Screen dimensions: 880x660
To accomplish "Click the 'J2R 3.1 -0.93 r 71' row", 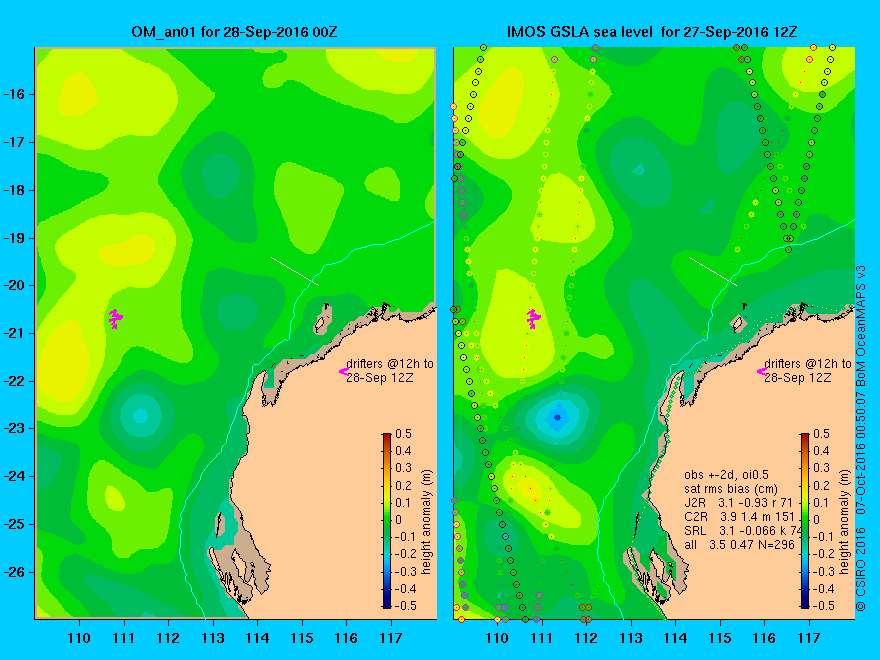I will coord(738,503).
